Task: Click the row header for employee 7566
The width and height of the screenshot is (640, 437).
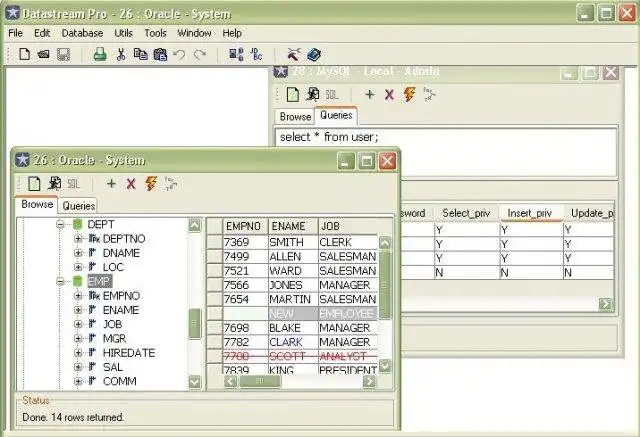Action: (214, 285)
